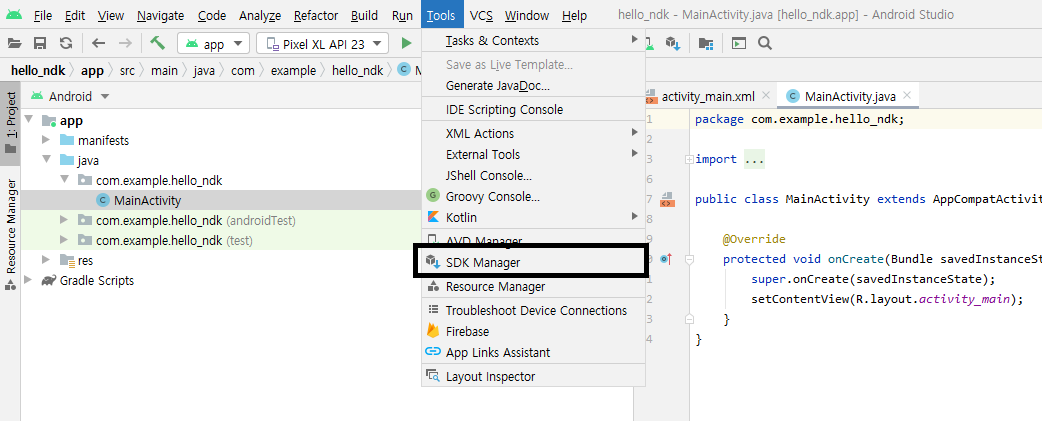Click the R.layout.activity_main reference in code
This screenshot has height=421, width=1042.
[935, 299]
